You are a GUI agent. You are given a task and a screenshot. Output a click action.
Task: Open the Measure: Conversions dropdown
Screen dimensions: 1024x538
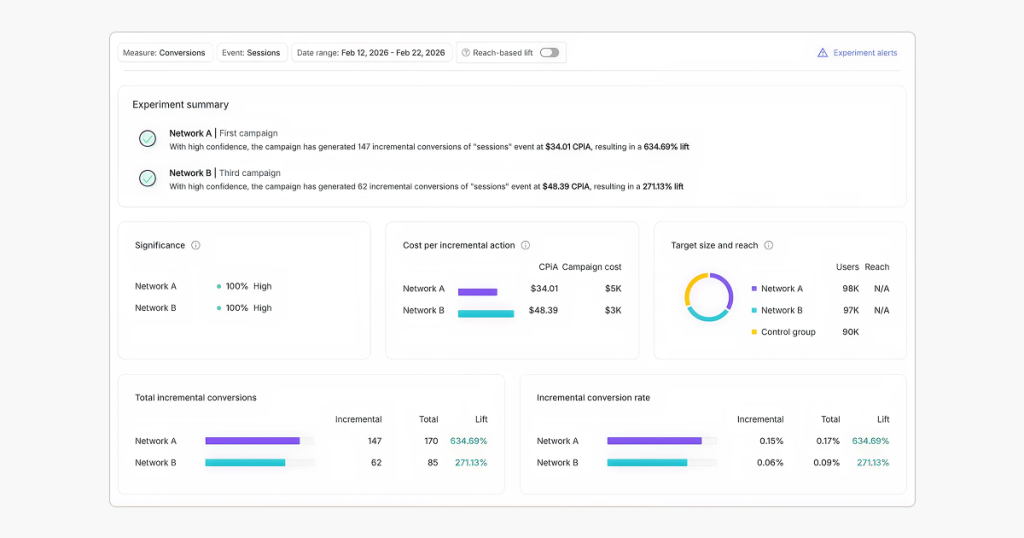tap(164, 53)
